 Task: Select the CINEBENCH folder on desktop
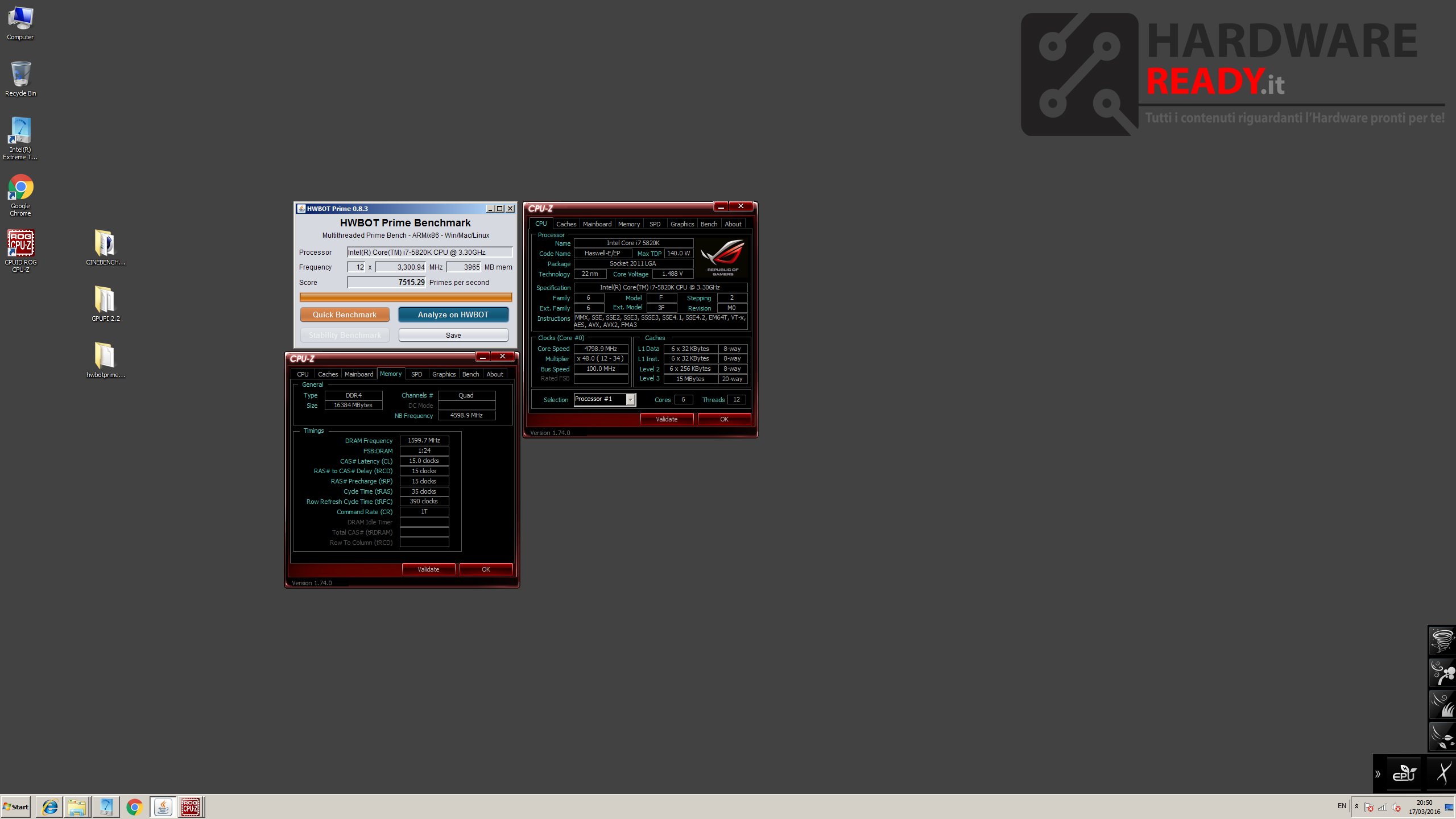(105, 247)
